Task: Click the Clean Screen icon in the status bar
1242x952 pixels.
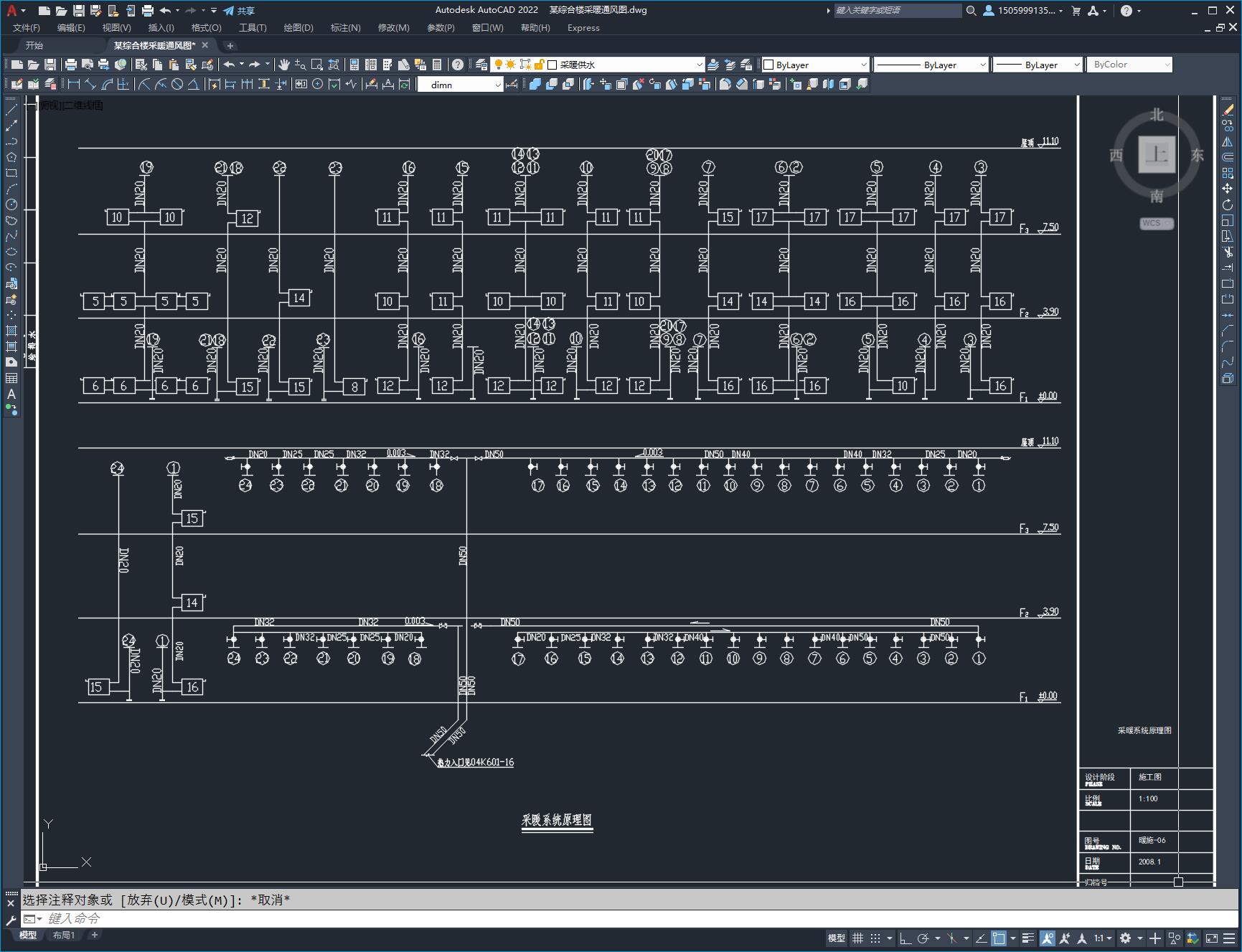Action: pos(1211,938)
